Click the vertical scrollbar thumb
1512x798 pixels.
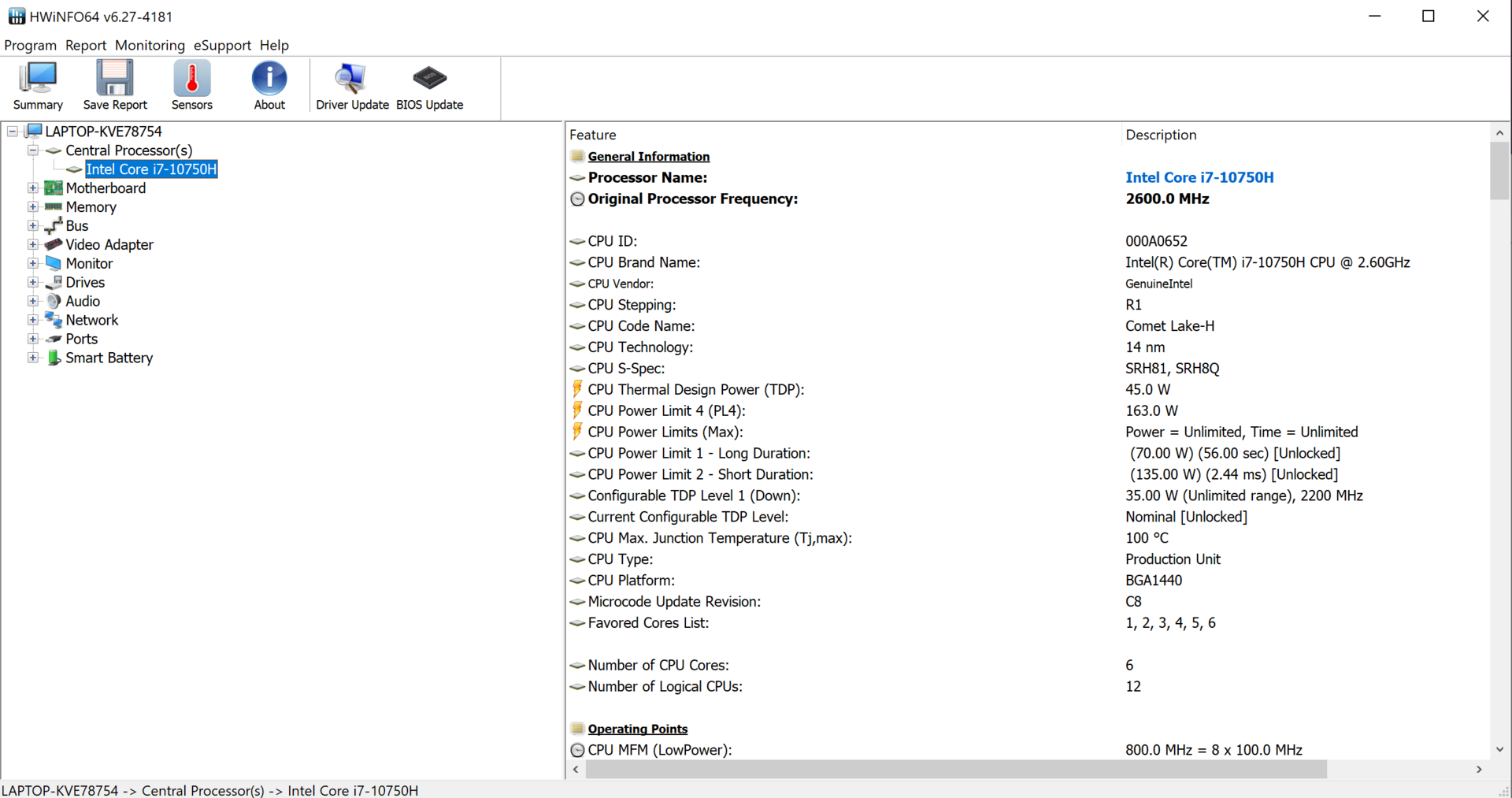1499,171
